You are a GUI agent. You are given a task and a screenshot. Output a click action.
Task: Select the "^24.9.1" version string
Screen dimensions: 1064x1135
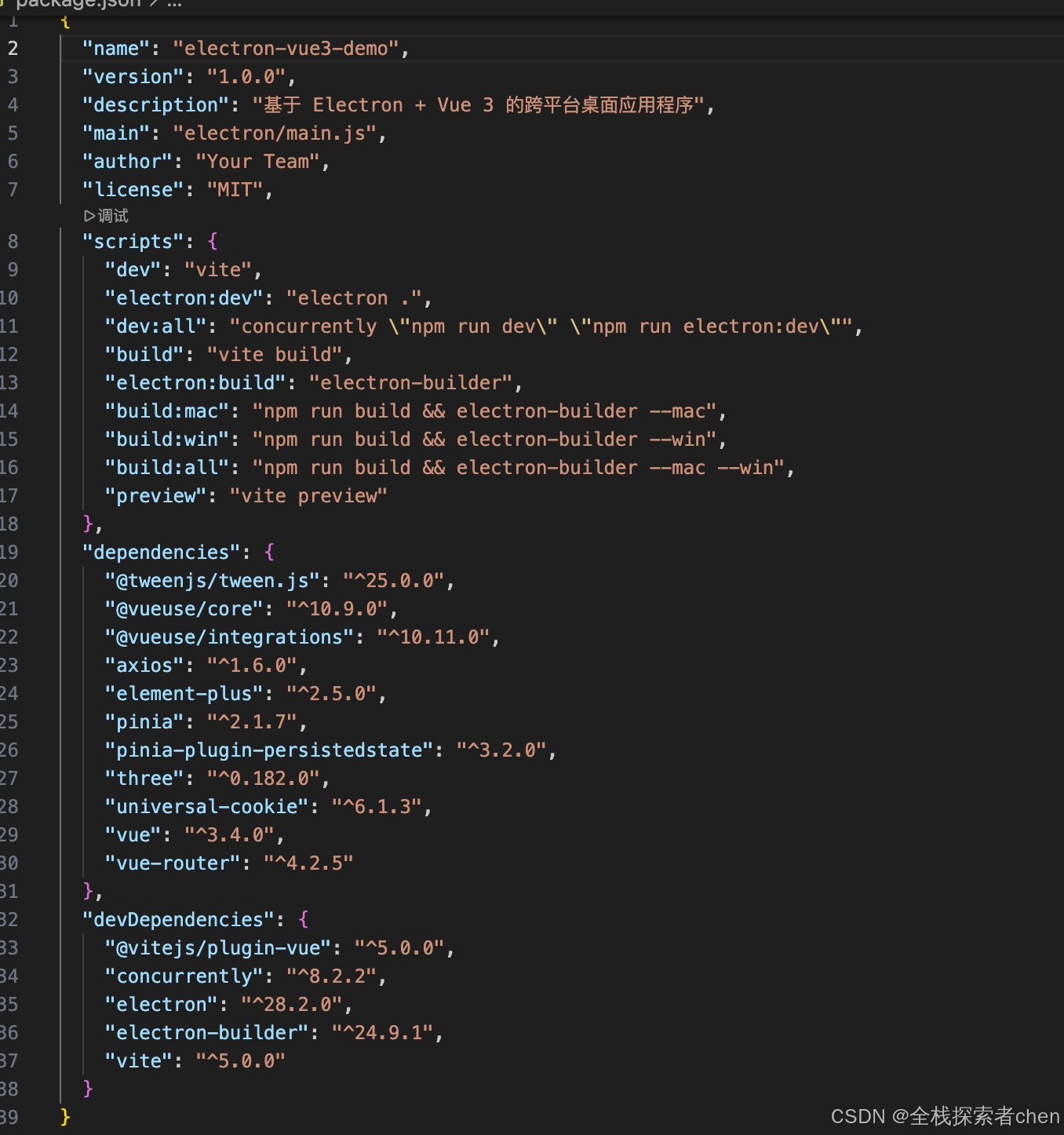(382, 1033)
